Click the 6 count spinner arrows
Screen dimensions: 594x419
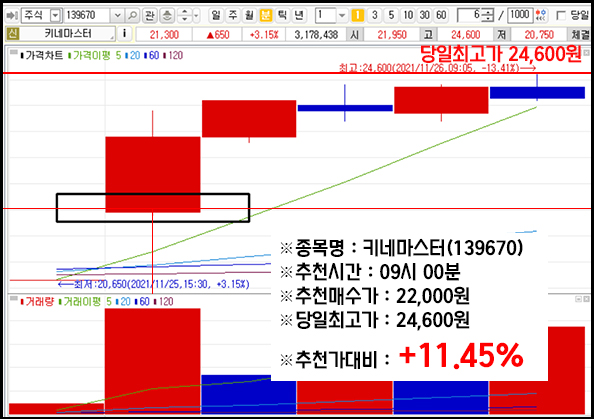tap(489, 15)
